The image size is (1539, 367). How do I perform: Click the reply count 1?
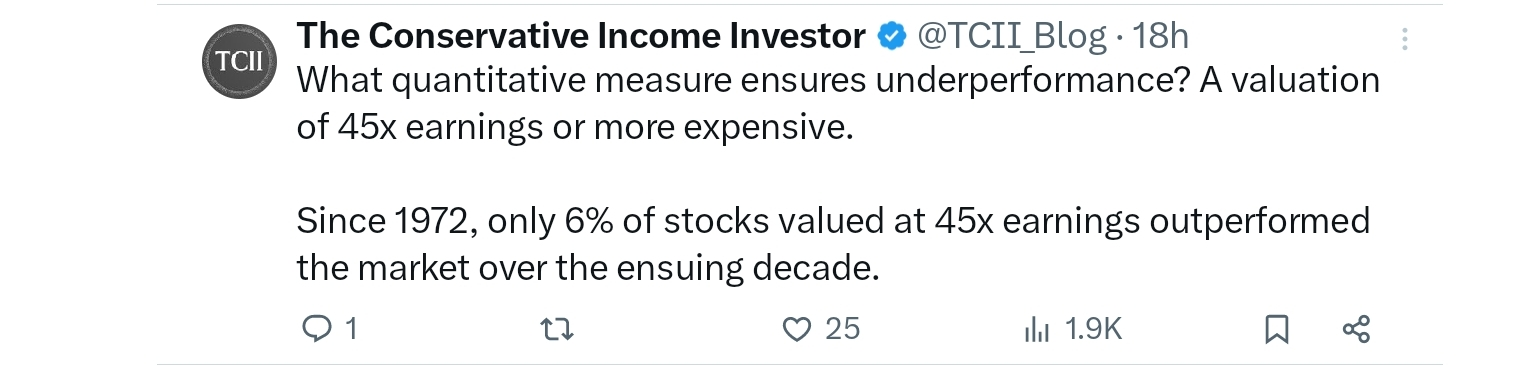click(x=350, y=329)
